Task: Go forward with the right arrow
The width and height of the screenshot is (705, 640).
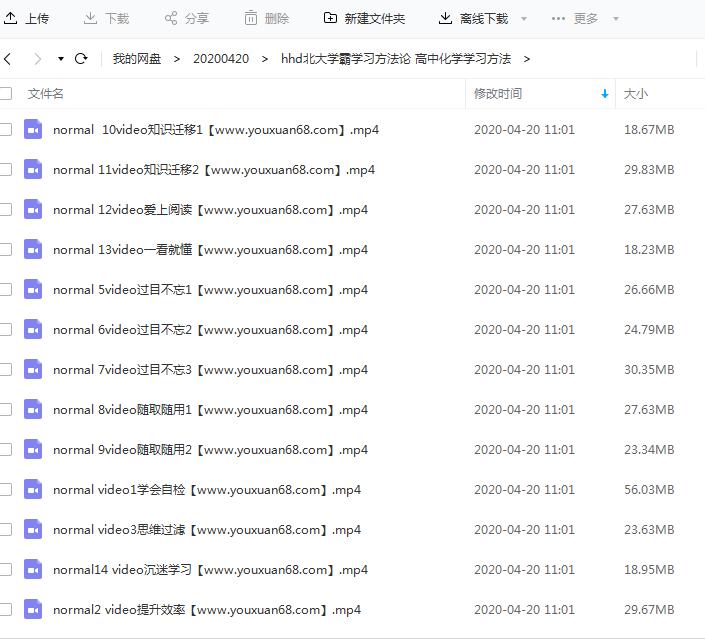Action: click(x=38, y=58)
